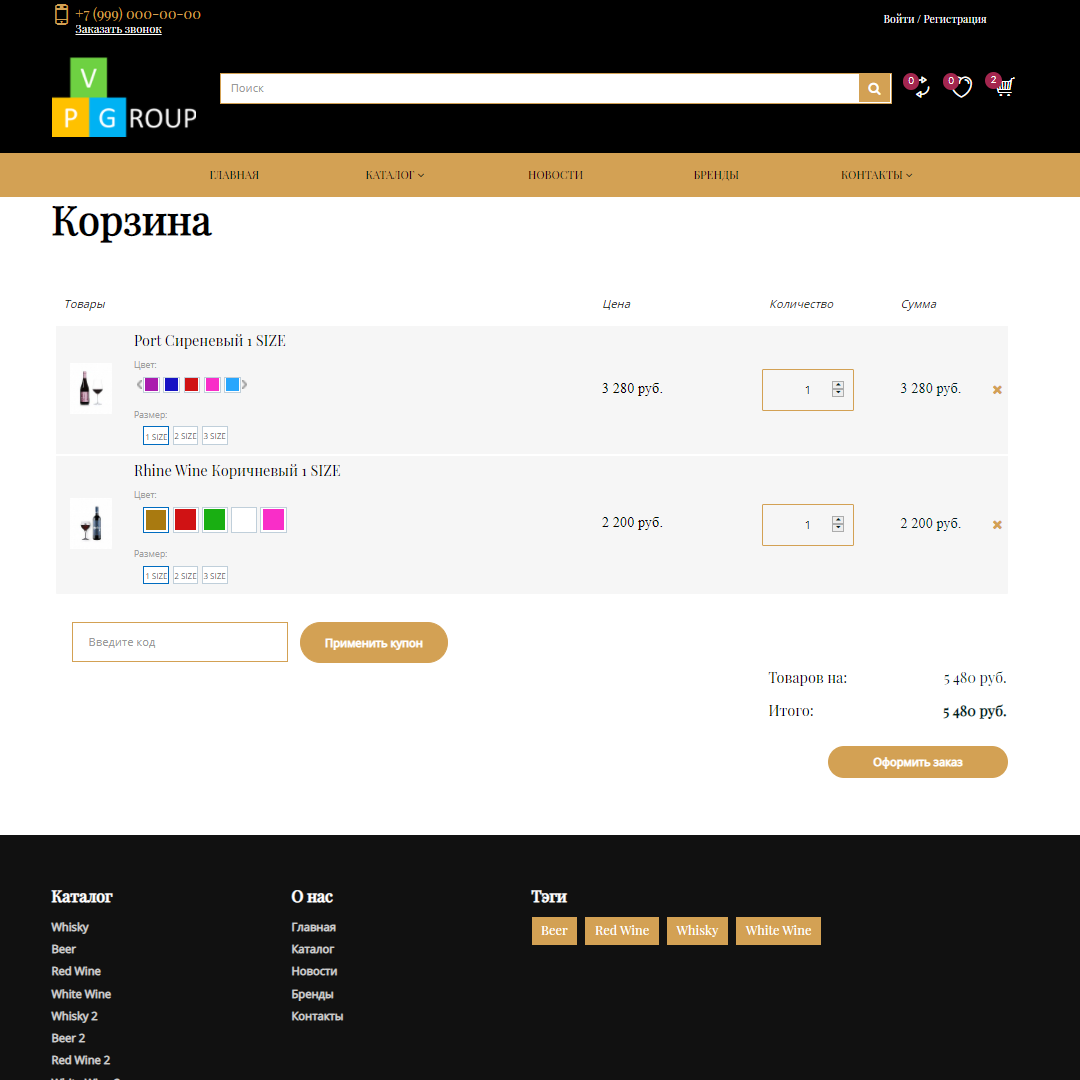Screen dimensions: 1080x1080
Task: Open the shopping cart icon
Action: pos(1004,87)
